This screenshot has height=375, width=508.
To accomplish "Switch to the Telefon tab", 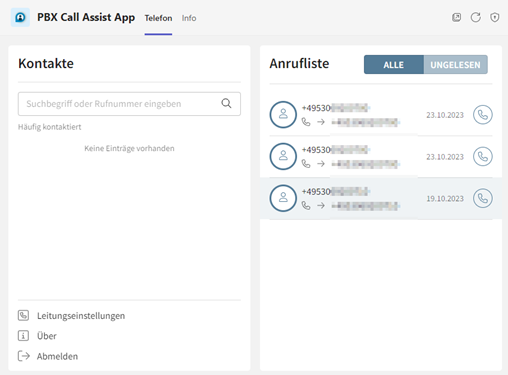I will tap(158, 18).
